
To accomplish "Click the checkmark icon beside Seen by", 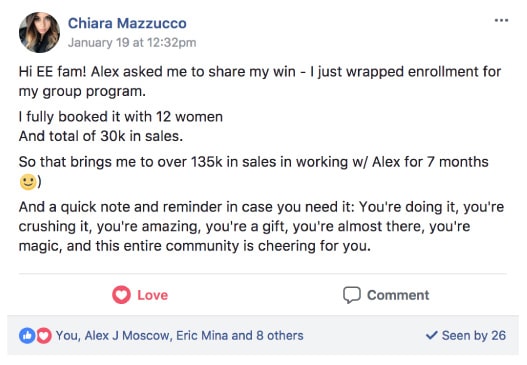I will point(432,335).
